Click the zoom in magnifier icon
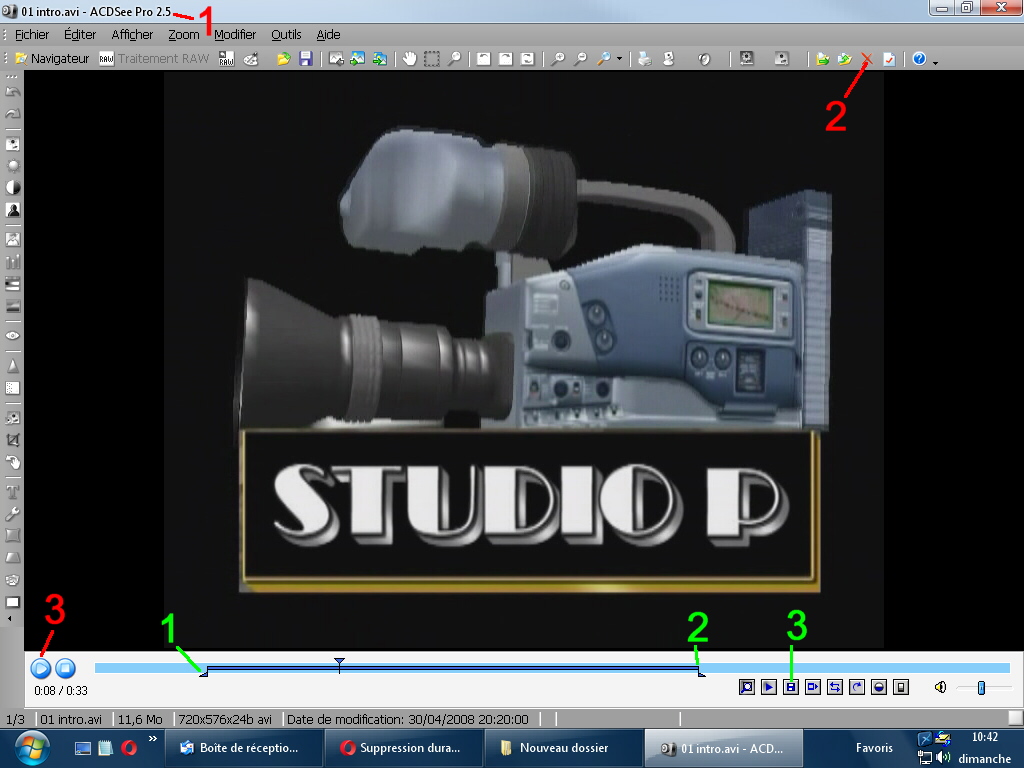The image size is (1024, 768). click(x=558, y=59)
